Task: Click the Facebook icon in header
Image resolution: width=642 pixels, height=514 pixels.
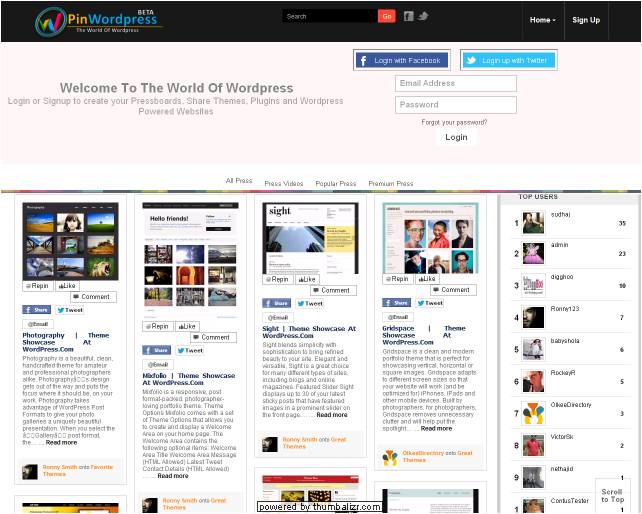Action: coord(408,16)
